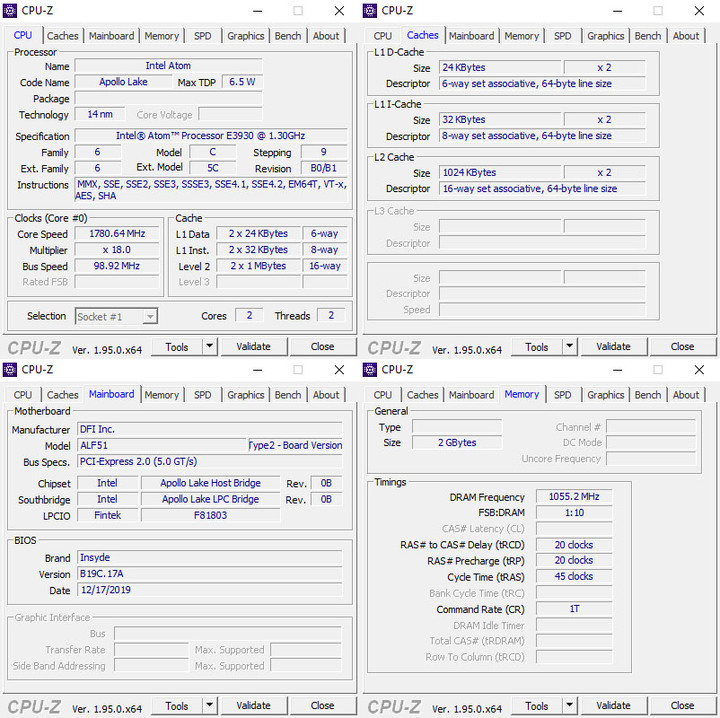Viewport: 720px width, 718px height.
Task: Open Tools dropdown arrow in Mainboard window
Action: point(209,706)
